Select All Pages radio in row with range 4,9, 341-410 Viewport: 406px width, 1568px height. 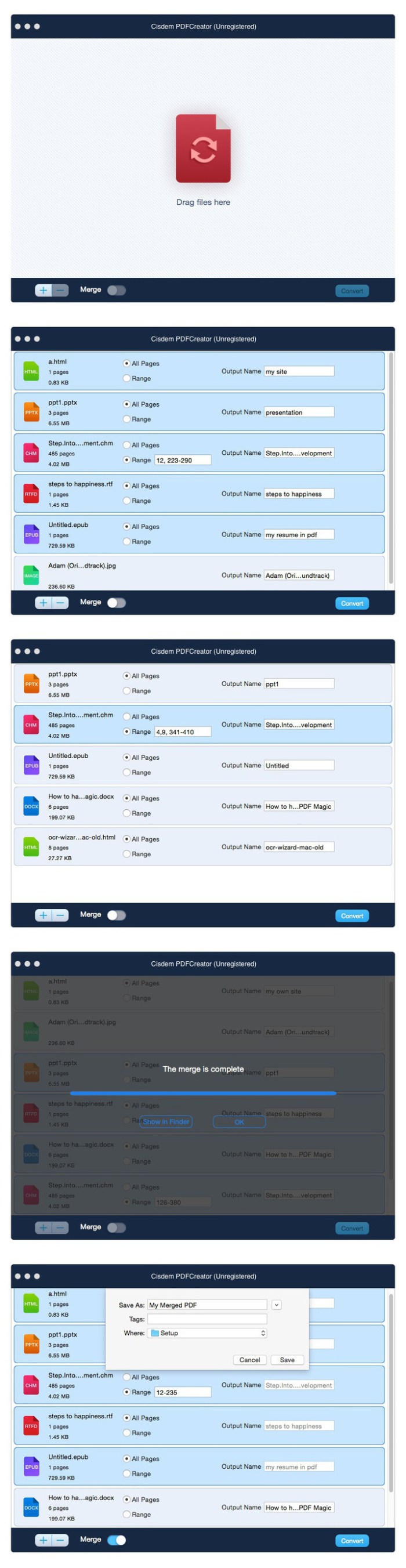pos(126,716)
